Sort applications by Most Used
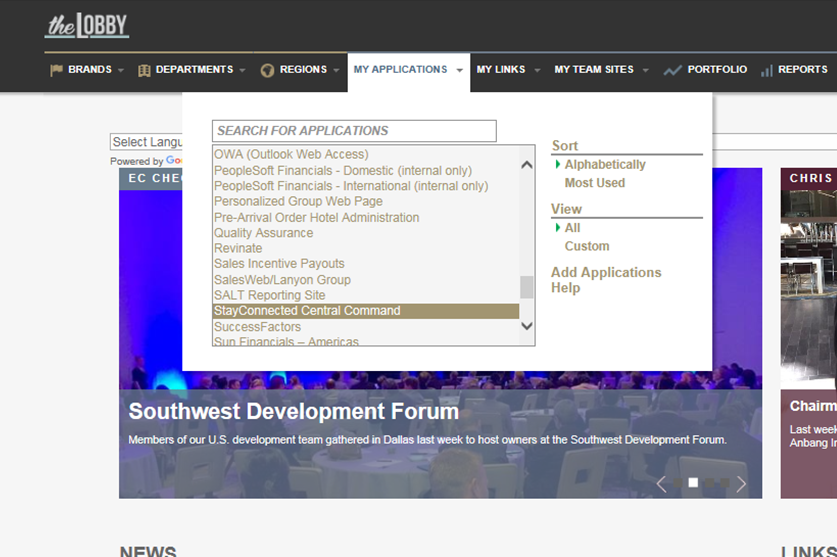The image size is (837, 557). pyautogui.click(x=595, y=183)
